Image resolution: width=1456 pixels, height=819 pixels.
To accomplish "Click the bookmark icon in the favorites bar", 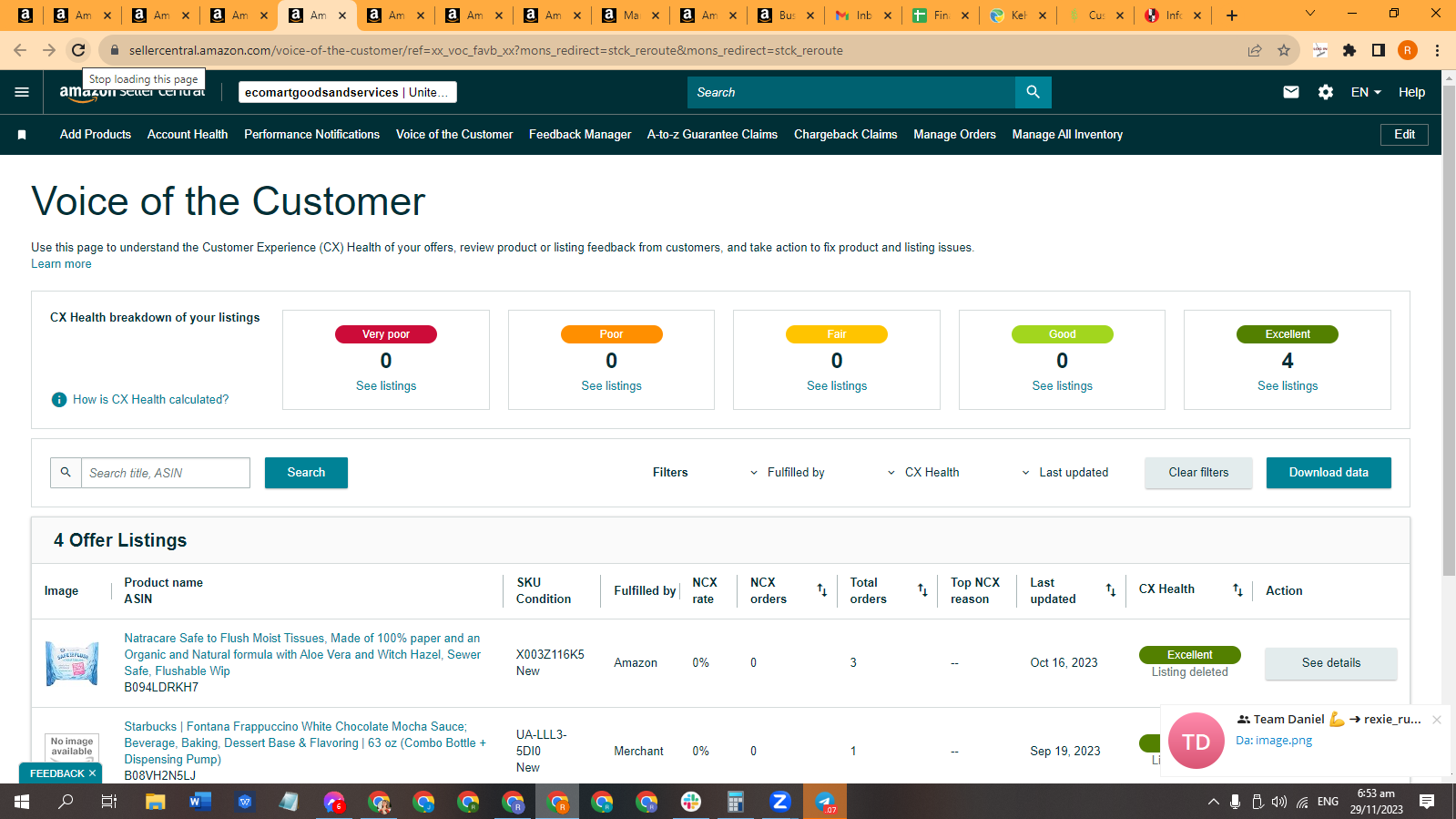I will 22,135.
